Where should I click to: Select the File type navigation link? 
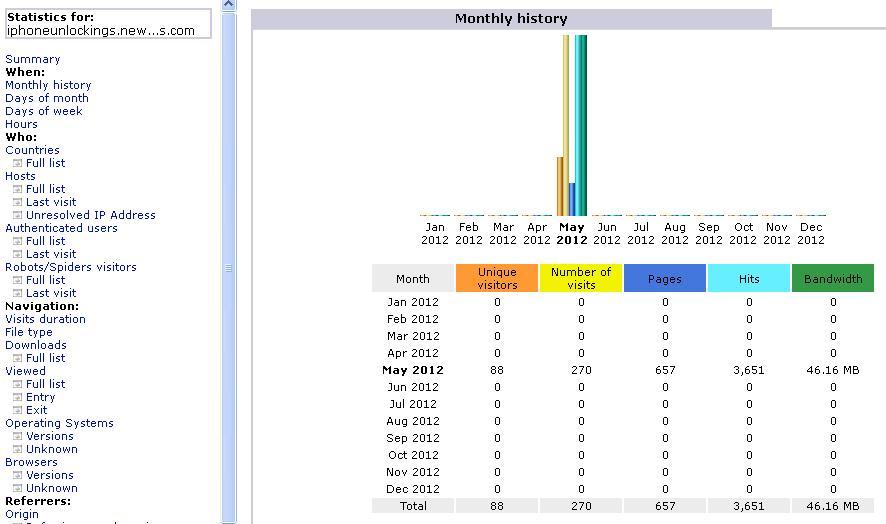point(29,332)
